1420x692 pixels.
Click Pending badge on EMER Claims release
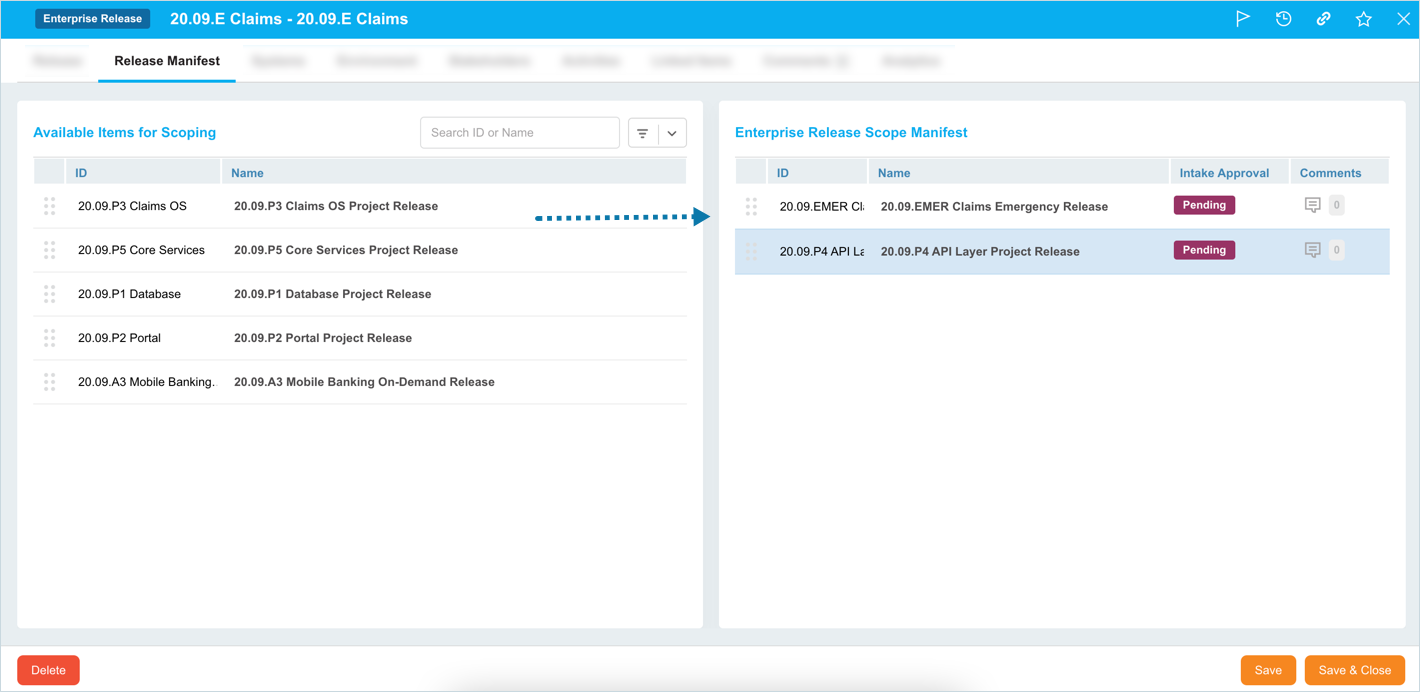1204,206
